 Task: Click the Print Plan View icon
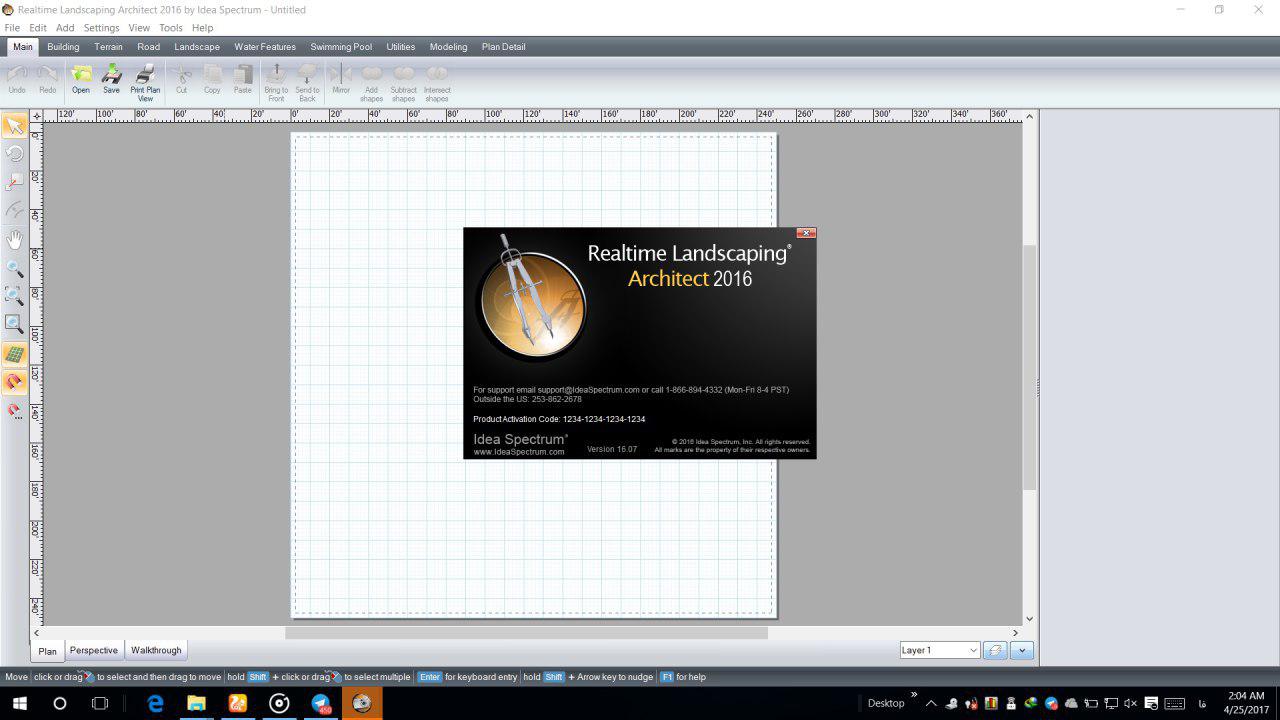145,80
